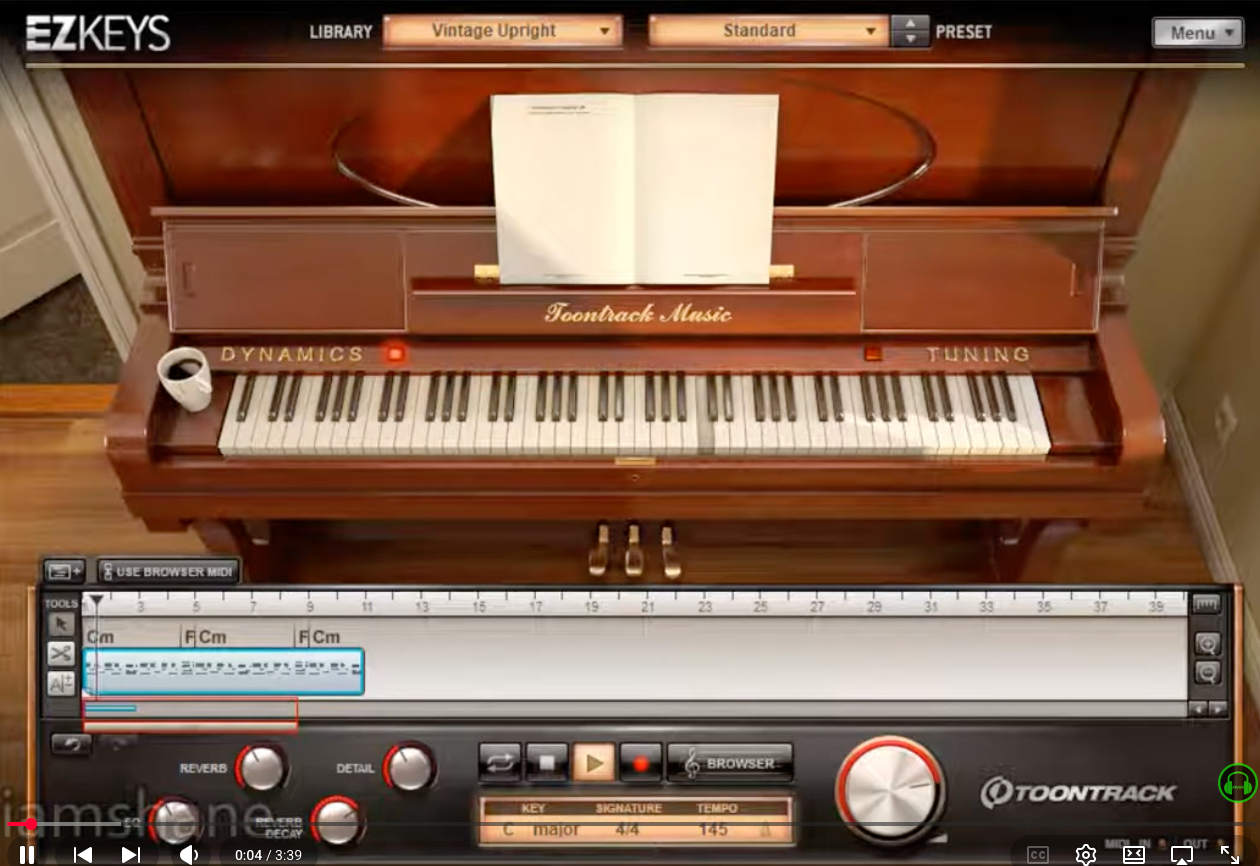This screenshot has width=1260, height=866.
Task: Click the EZkeys logo
Action: tap(98, 32)
